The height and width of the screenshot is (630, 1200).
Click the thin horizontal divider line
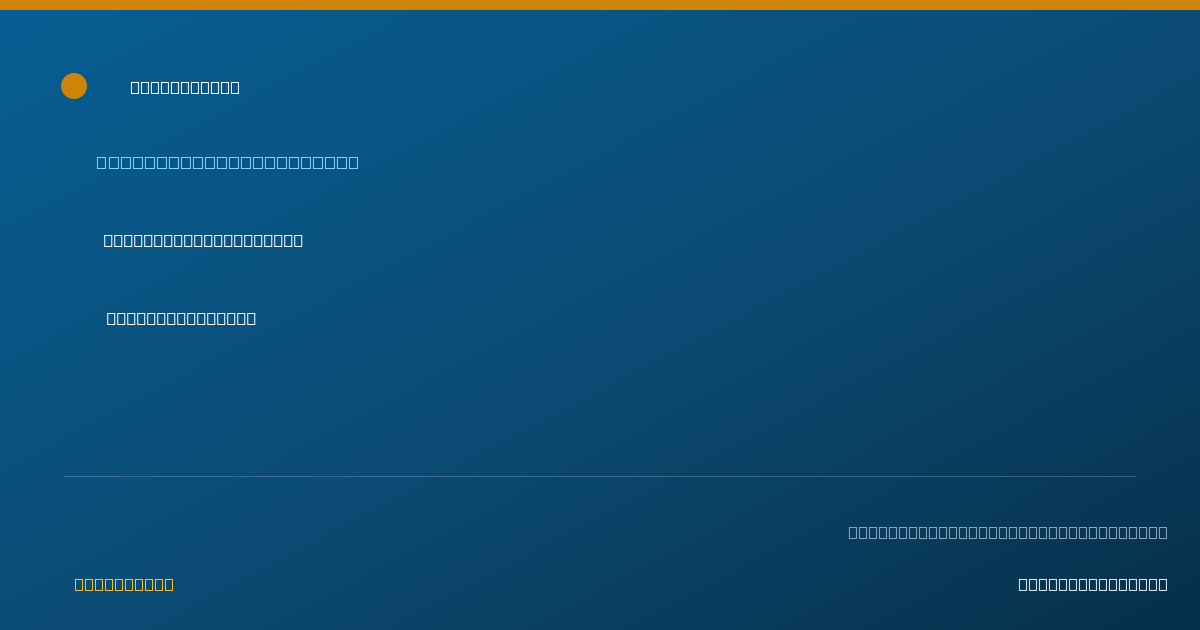[600, 476]
